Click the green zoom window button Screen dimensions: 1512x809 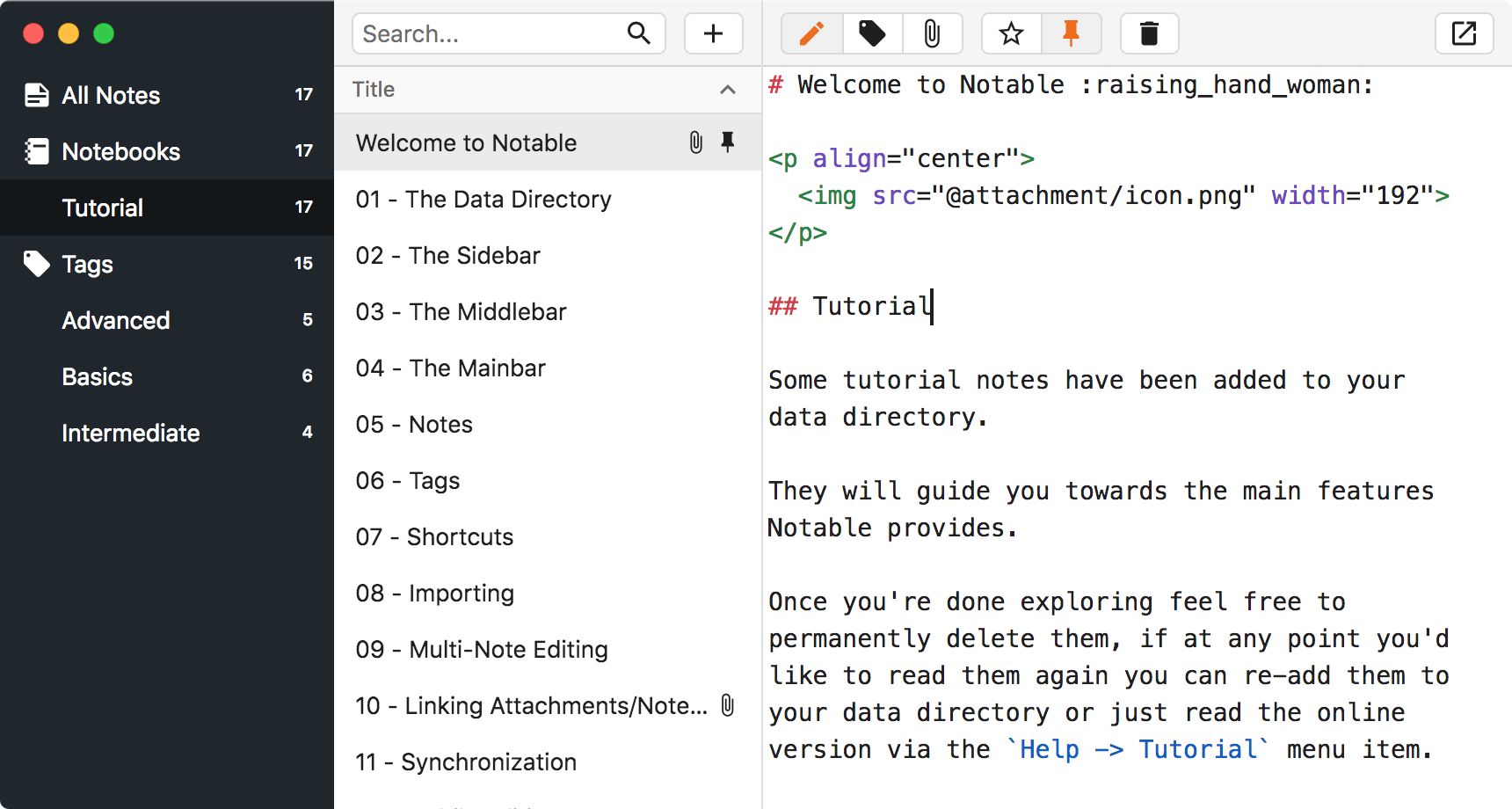104,33
